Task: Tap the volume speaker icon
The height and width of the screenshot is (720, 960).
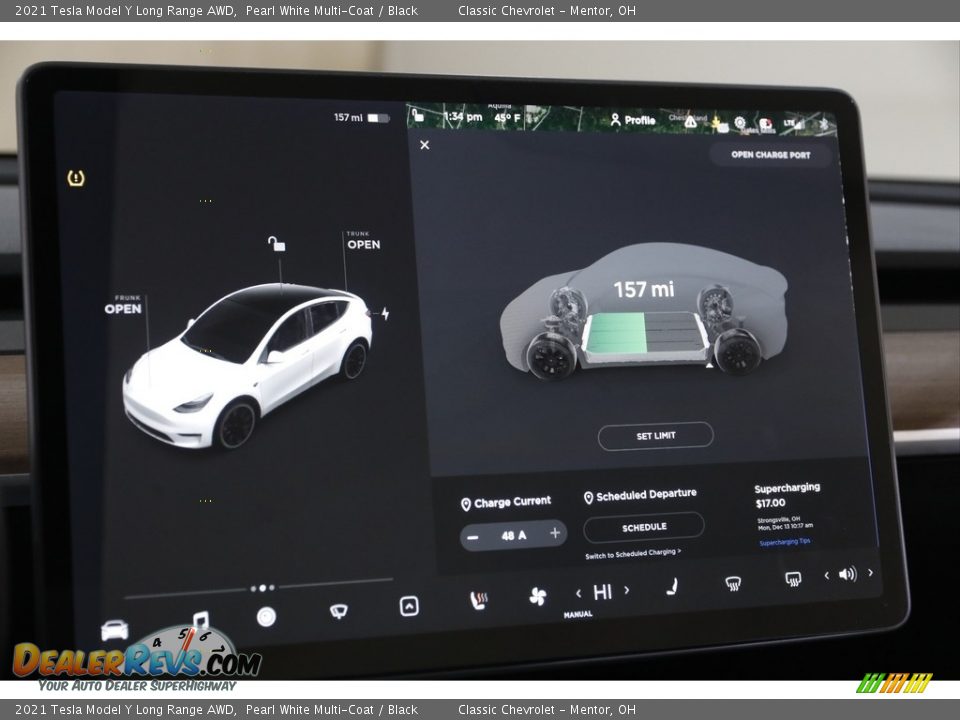Action: tap(848, 574)
